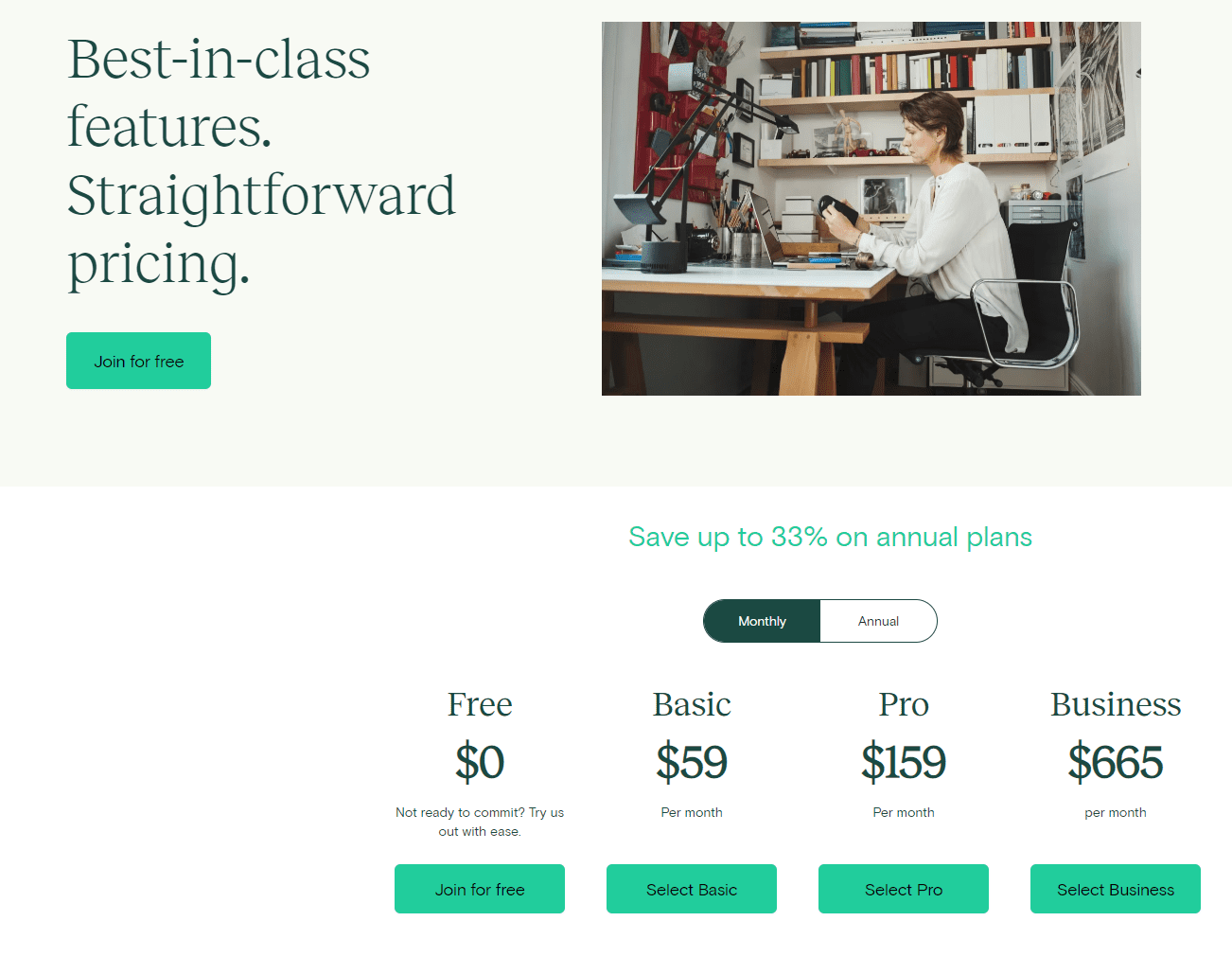Click 'Join for free' under the Free plan
1232x956 pixels.
479,889
